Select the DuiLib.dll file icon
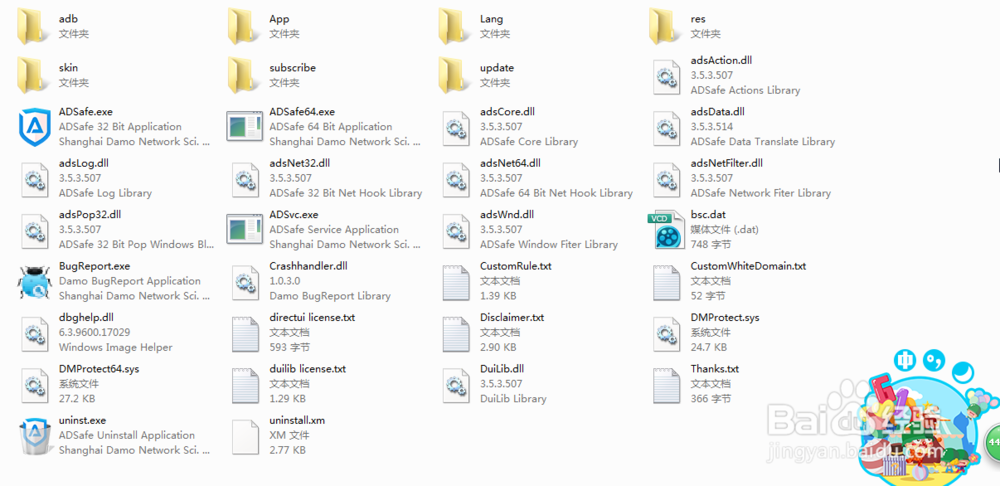The height and width of the screenshot is (486, 1000). 456,385
